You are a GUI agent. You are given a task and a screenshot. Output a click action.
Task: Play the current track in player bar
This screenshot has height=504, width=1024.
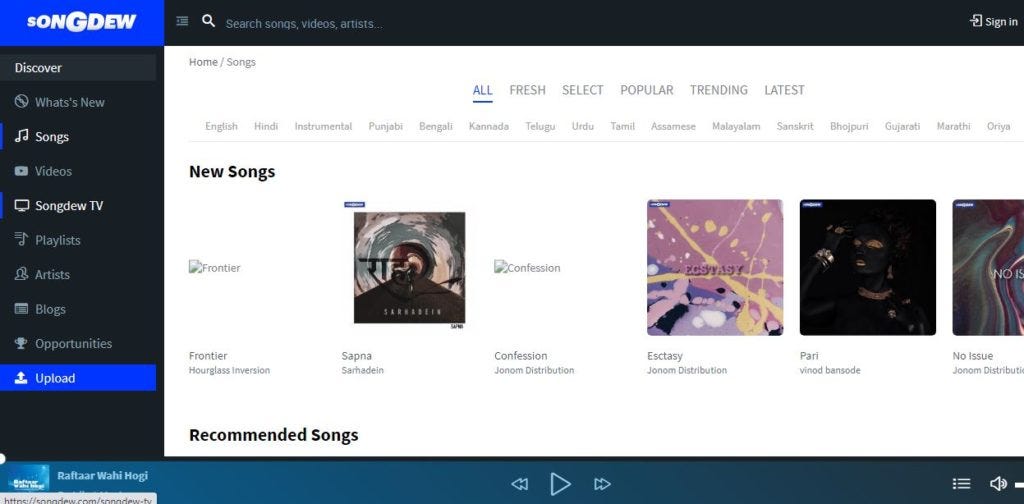coord(560,484)
